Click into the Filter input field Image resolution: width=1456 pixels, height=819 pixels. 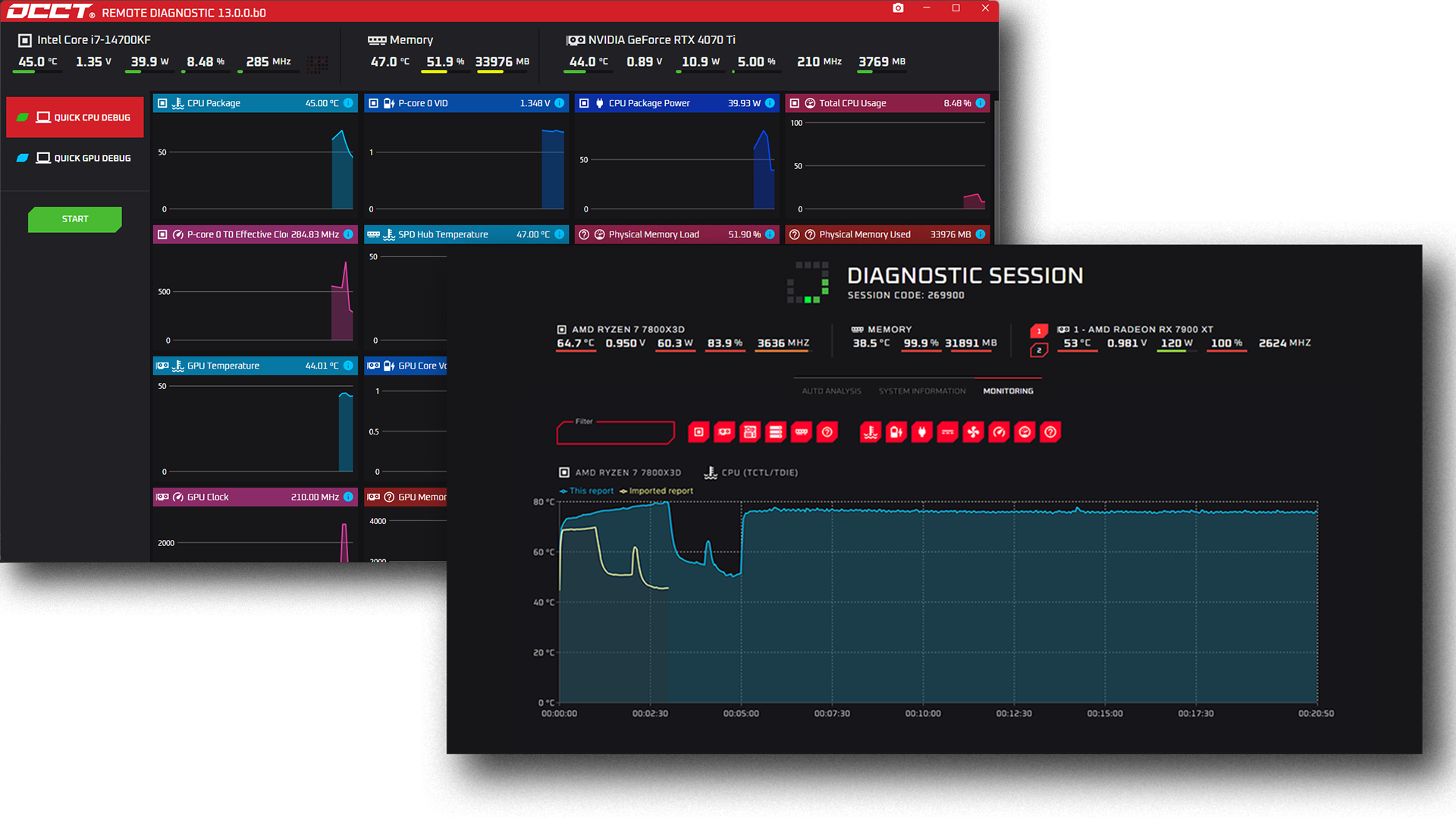616,433
